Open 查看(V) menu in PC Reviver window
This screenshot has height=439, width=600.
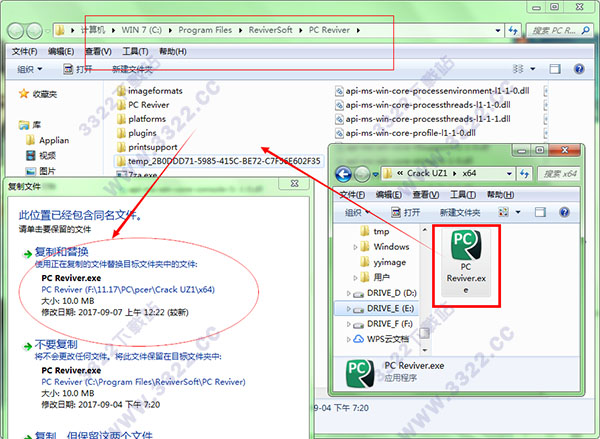[x=98, y=51]
